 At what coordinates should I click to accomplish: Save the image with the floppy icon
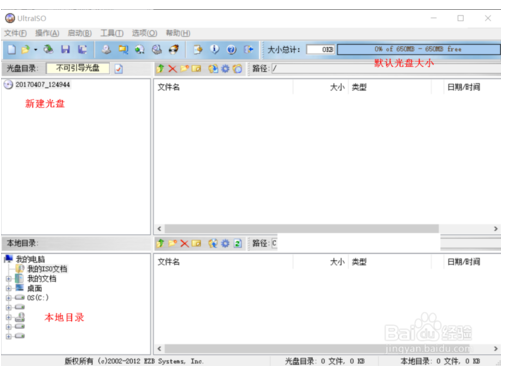[x=65, y=50]
